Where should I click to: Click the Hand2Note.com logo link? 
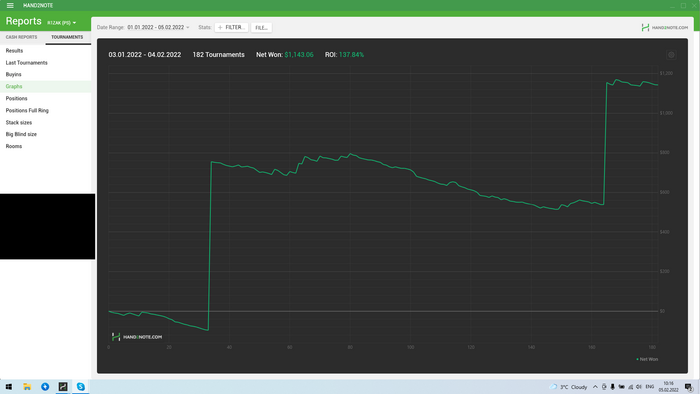click(664, 27)
